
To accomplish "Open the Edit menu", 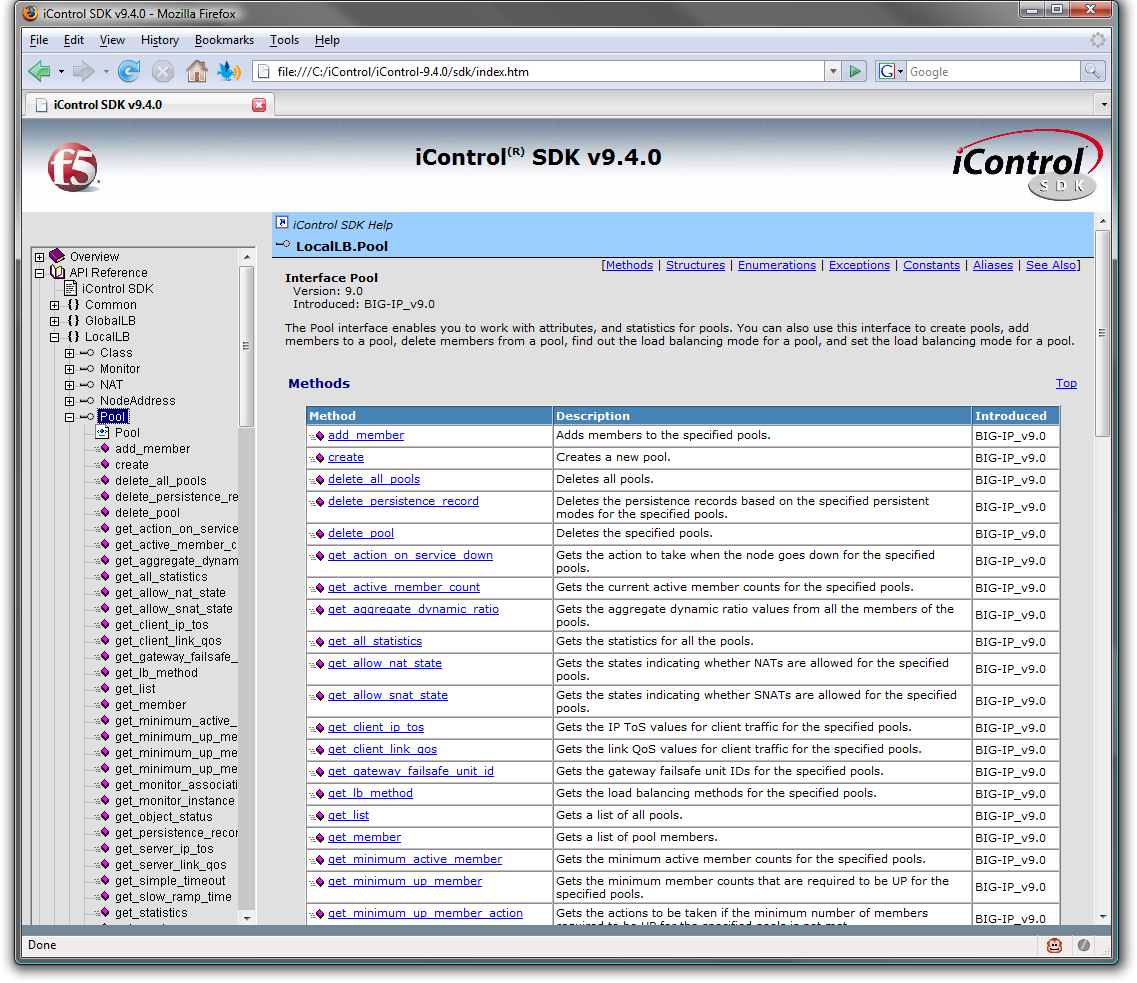I will point(73,40).
